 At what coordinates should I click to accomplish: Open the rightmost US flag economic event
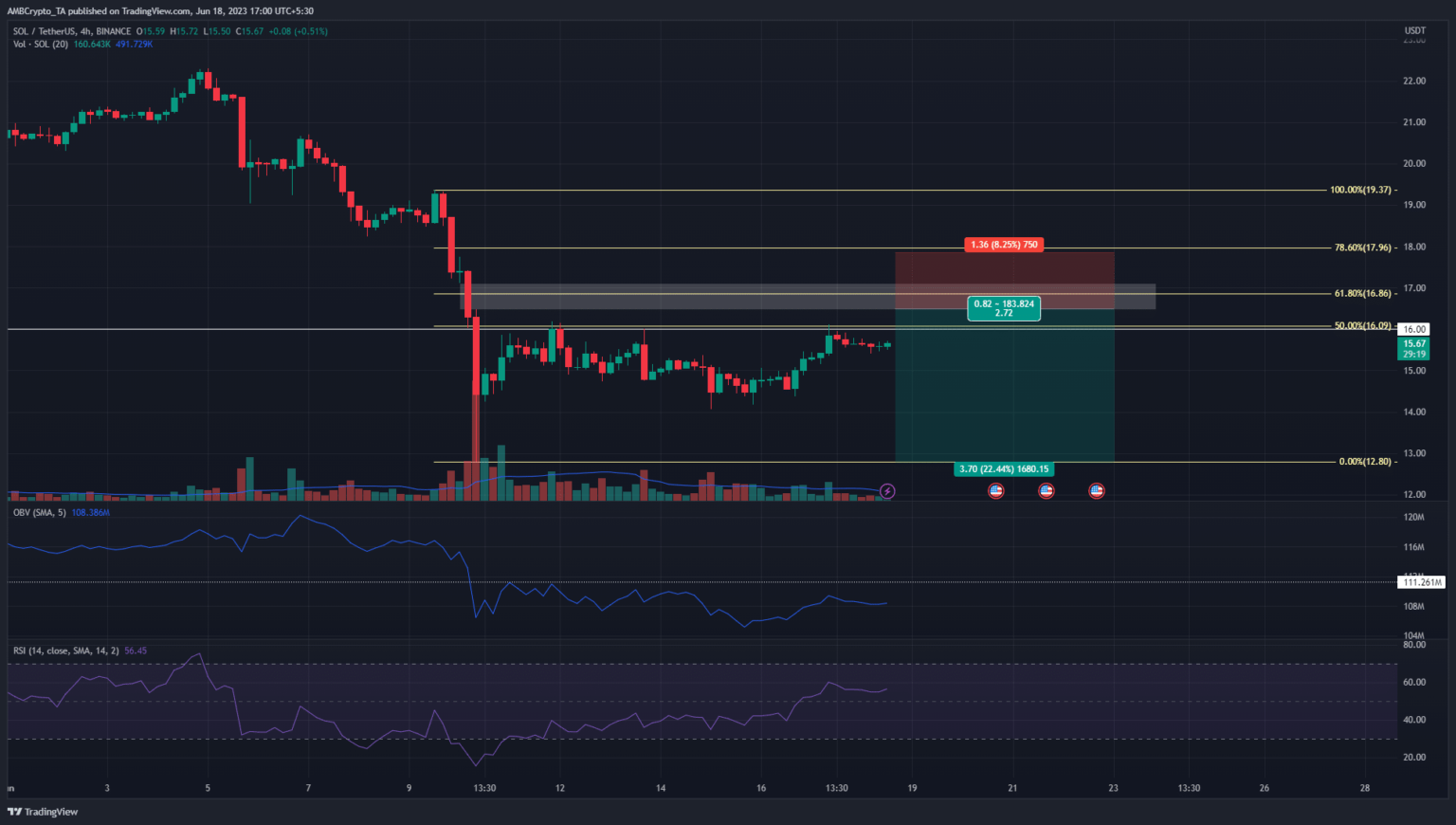pyautogui.click(x=1096, y=491)
